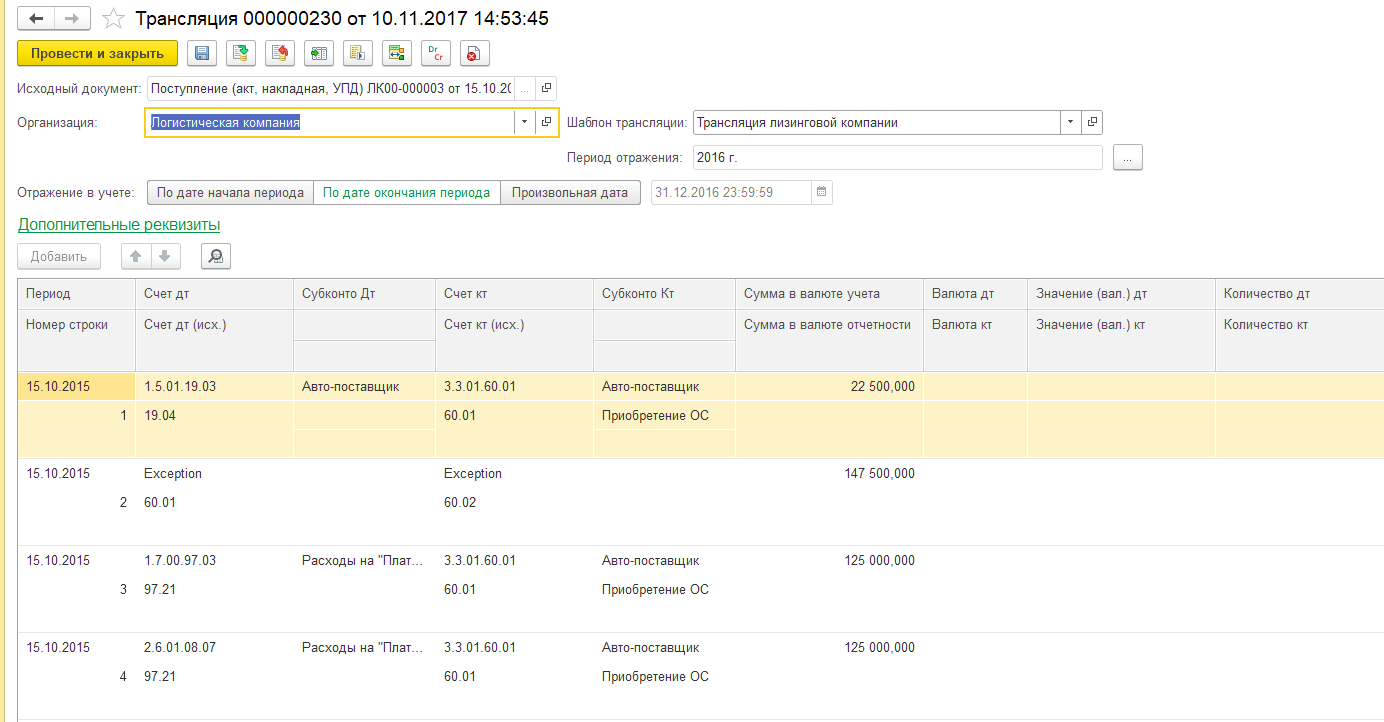Click "Провести и закрыть" button
This screenshot has height=722, width=1384.
coord(97,53)
